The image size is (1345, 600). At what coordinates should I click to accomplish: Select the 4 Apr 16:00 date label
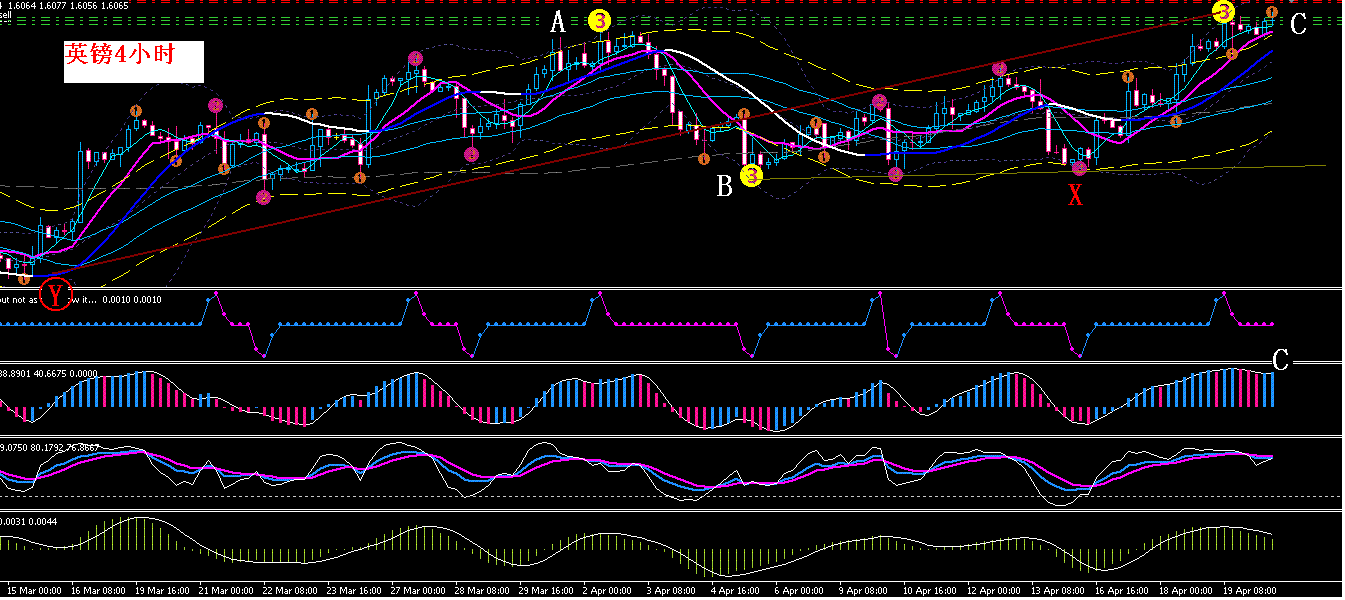736,590
